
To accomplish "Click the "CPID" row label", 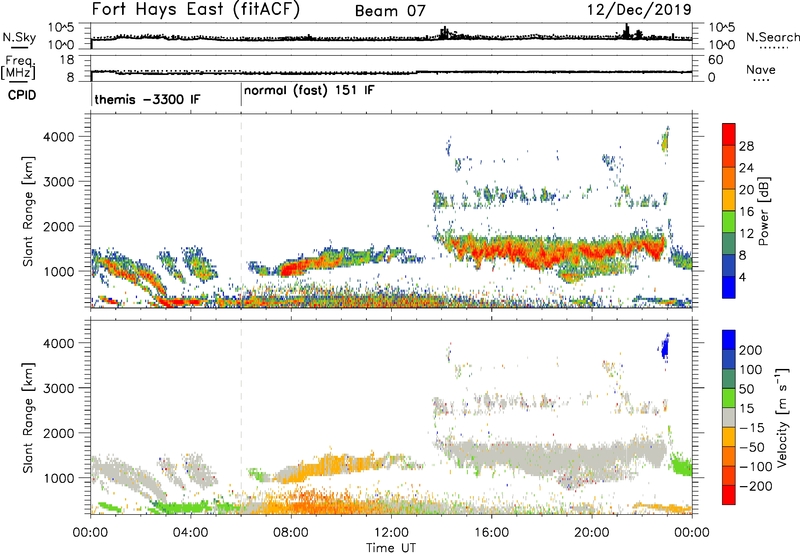I will pos(22,95).
